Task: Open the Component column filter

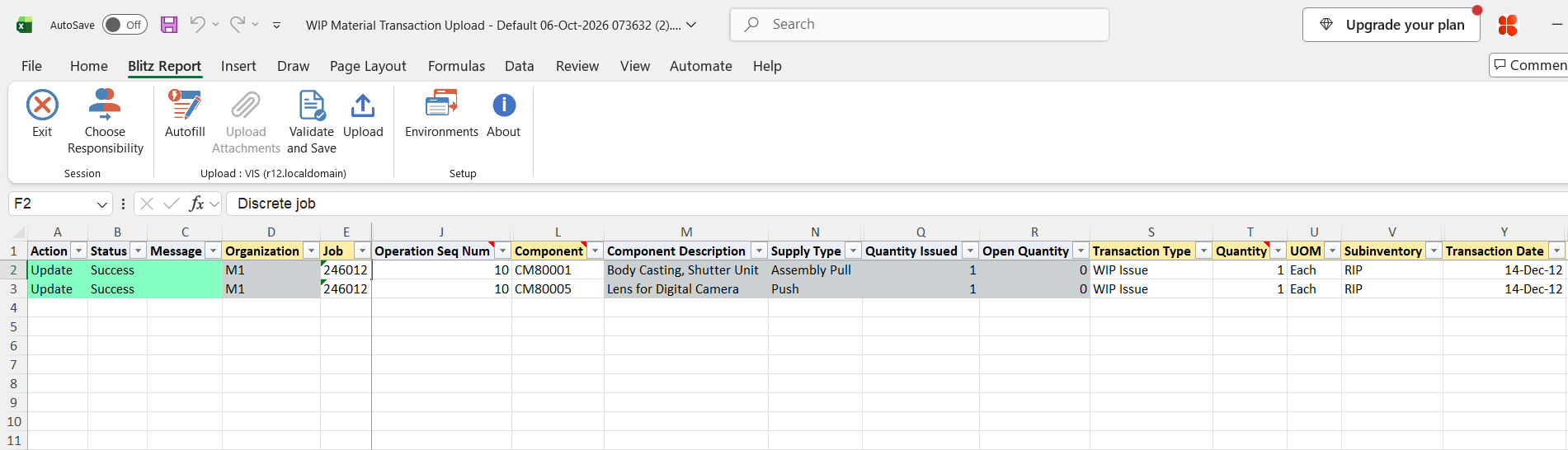Action: (595, 251)
